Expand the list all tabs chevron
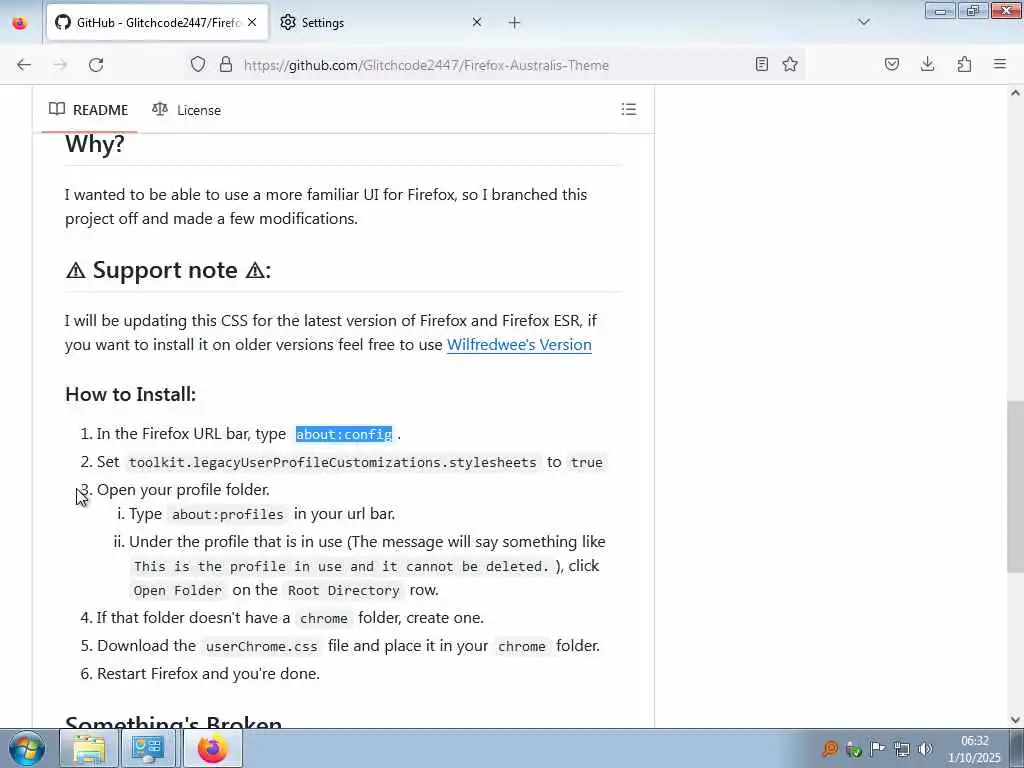This screenshot has height=768, width=1024. 863,22
